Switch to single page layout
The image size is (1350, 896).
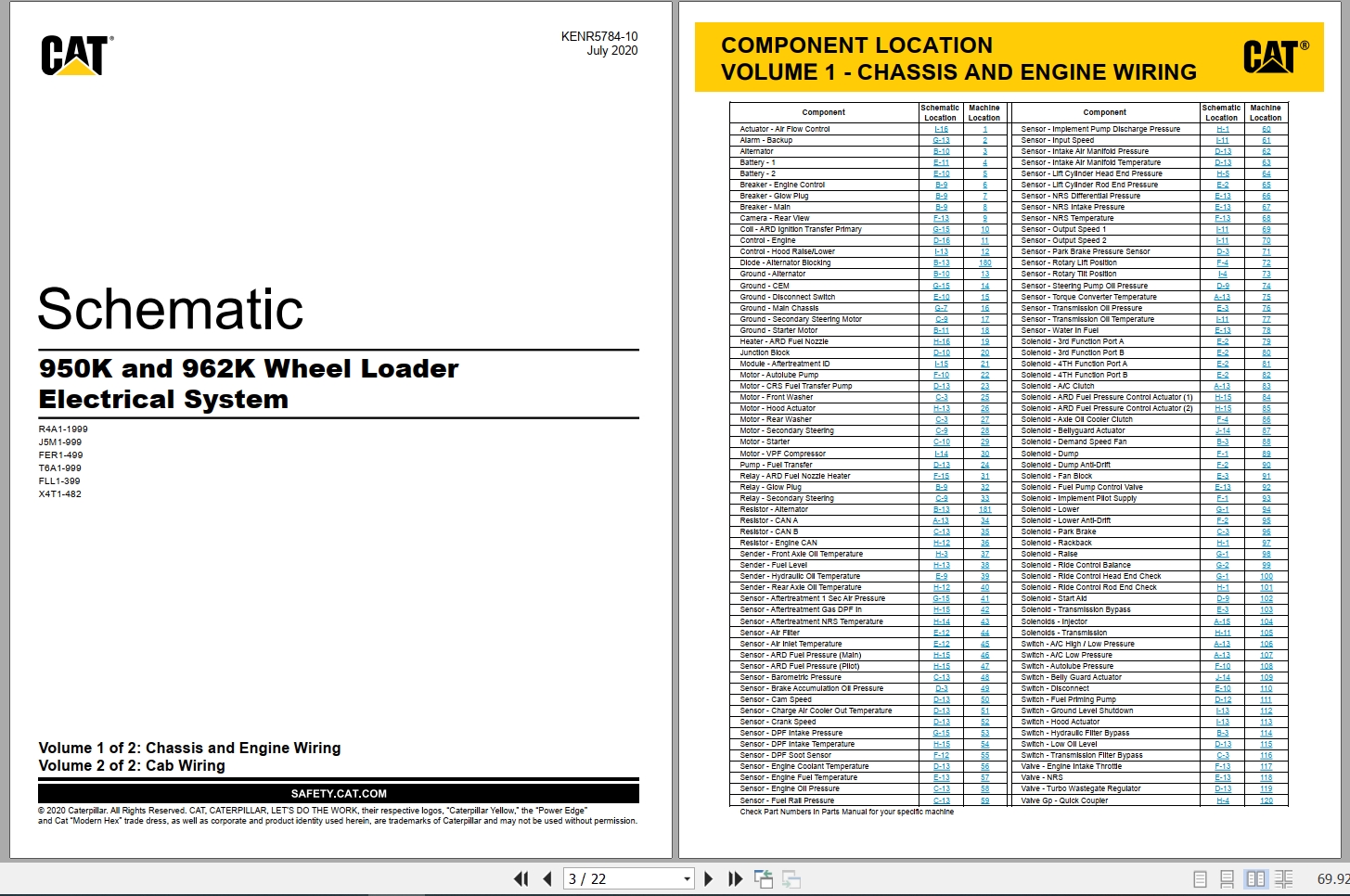tap(1200, 878)
